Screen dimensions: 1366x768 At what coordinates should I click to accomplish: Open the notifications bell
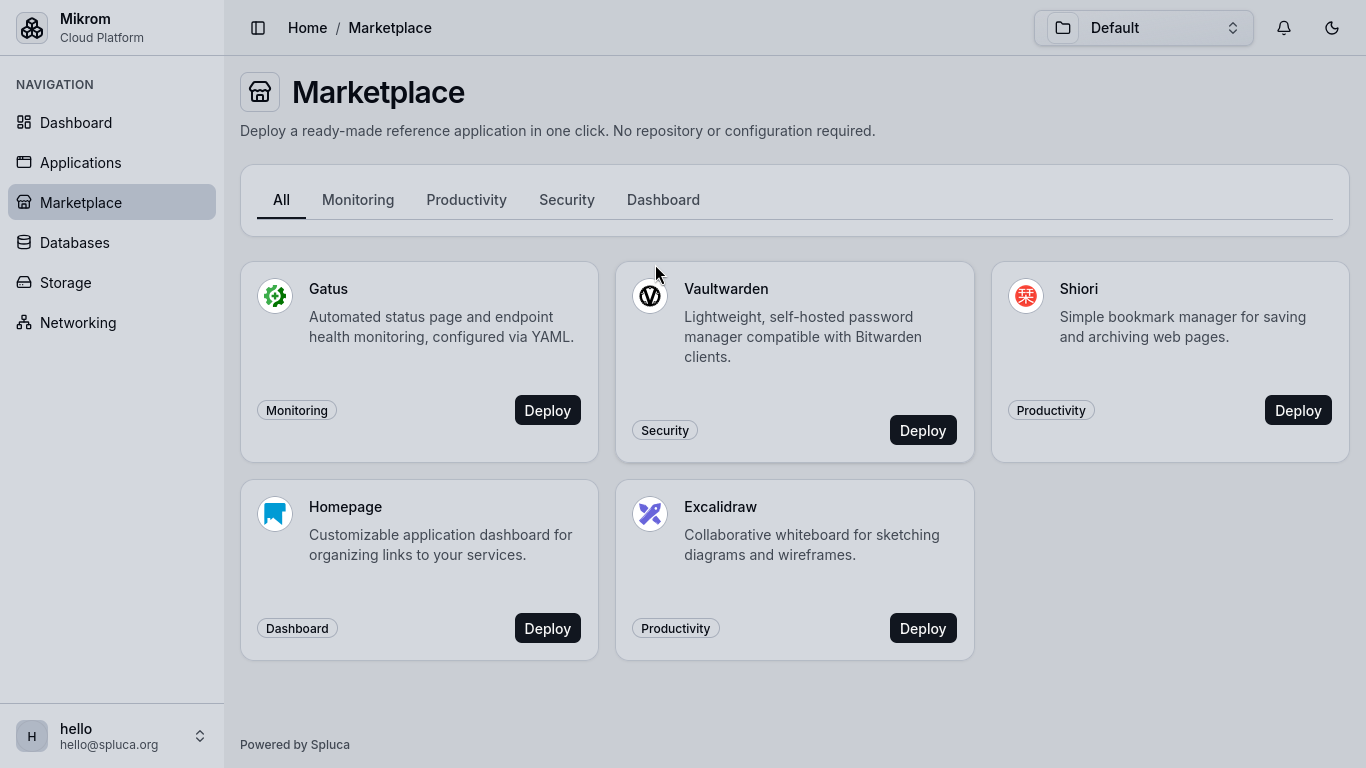click(x=1284, y=28)
